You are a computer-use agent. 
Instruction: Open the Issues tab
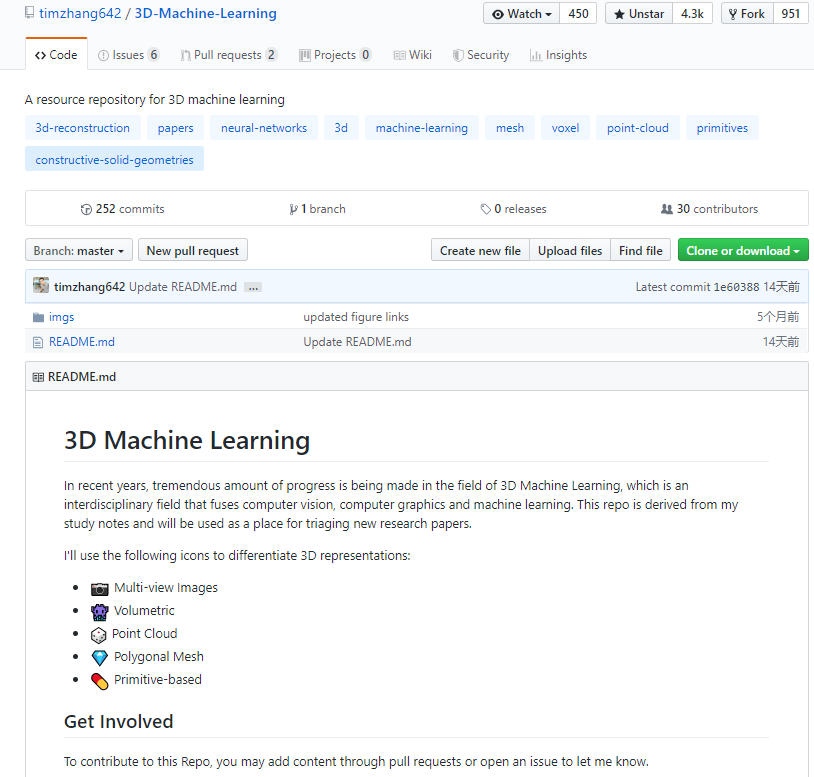tap(129, 55)
